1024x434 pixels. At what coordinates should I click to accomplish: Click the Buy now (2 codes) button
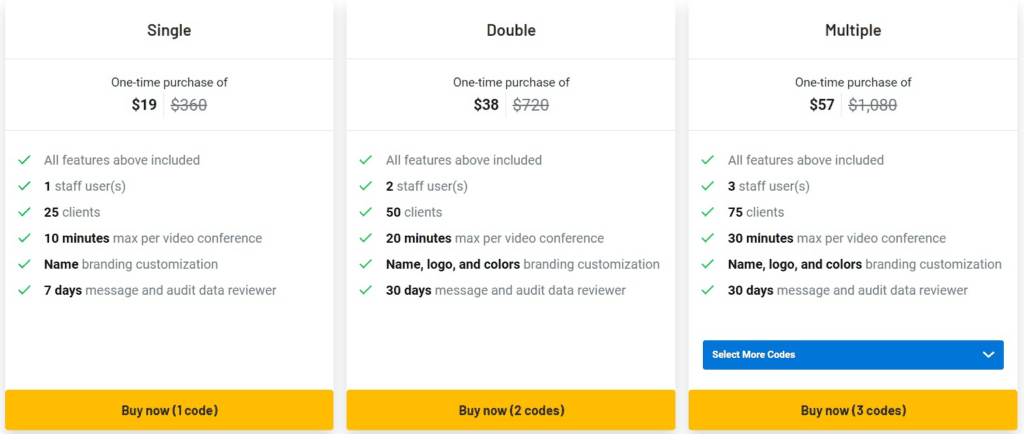pos(511,411)
